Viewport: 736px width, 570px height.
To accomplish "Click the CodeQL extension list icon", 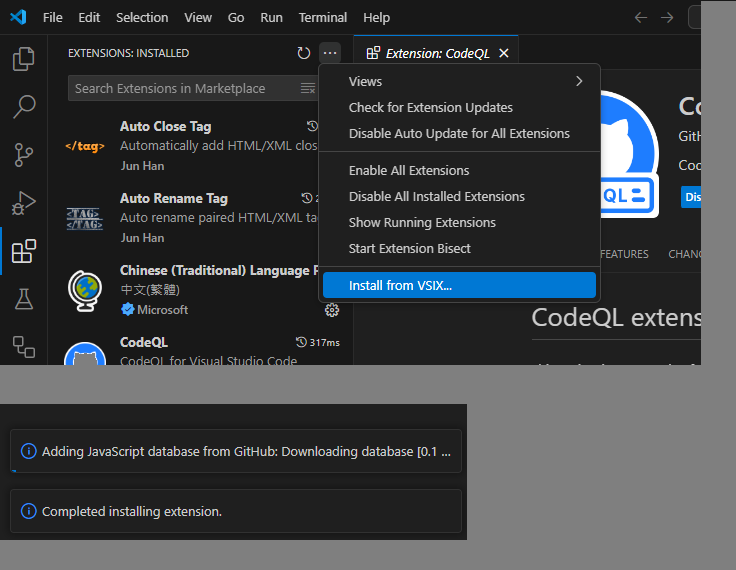I will tap(85, 353).
